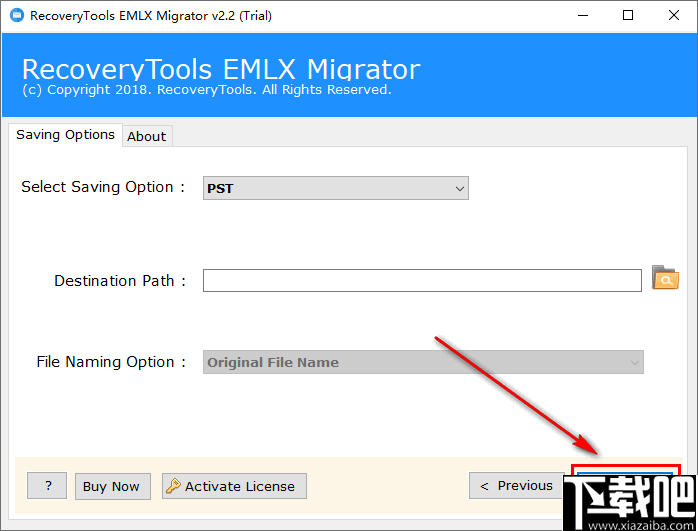Switch to the About tab

(x=146, y=136)
